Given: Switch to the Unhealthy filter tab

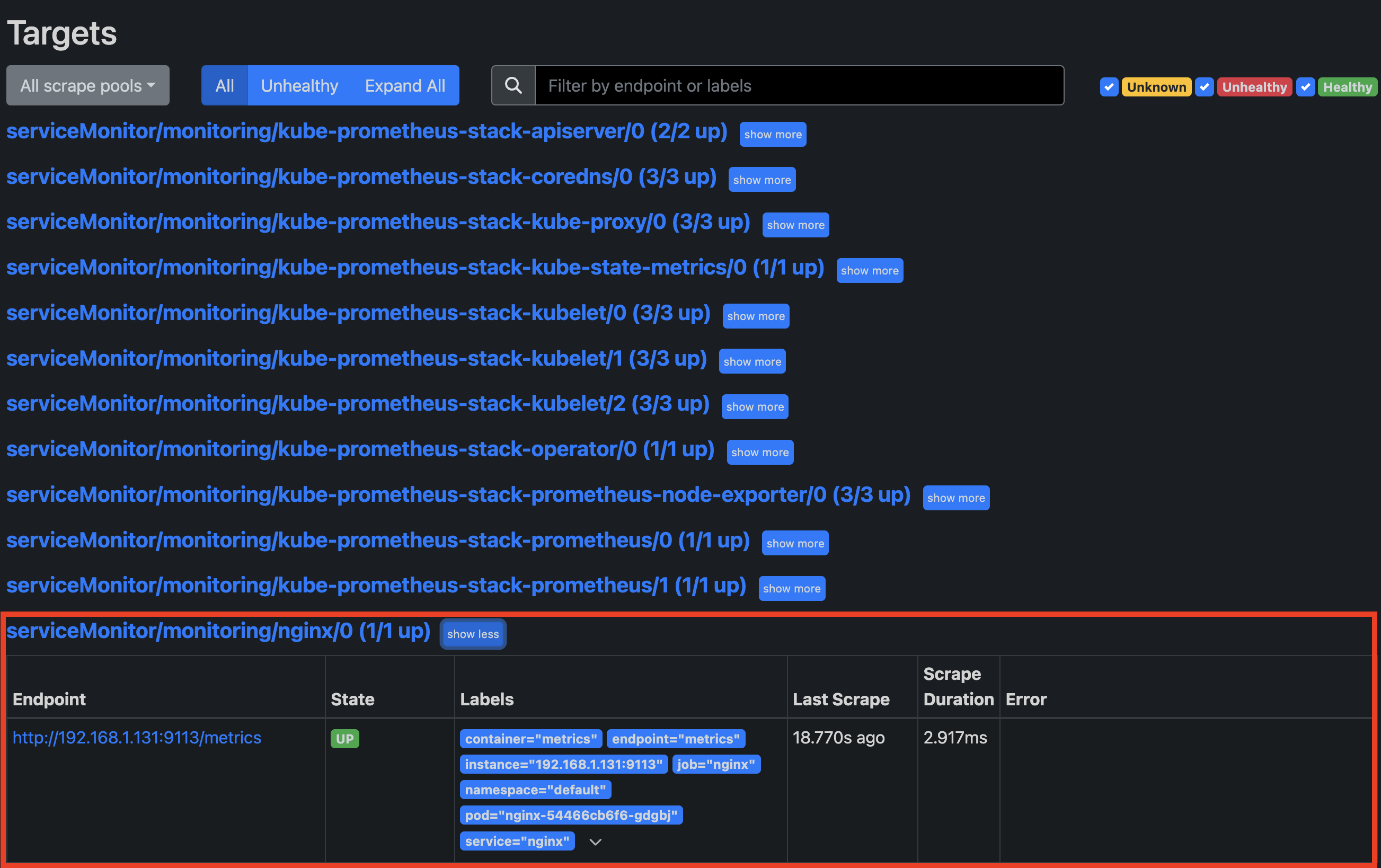Looking at the screenshot, I should [299, 86].
